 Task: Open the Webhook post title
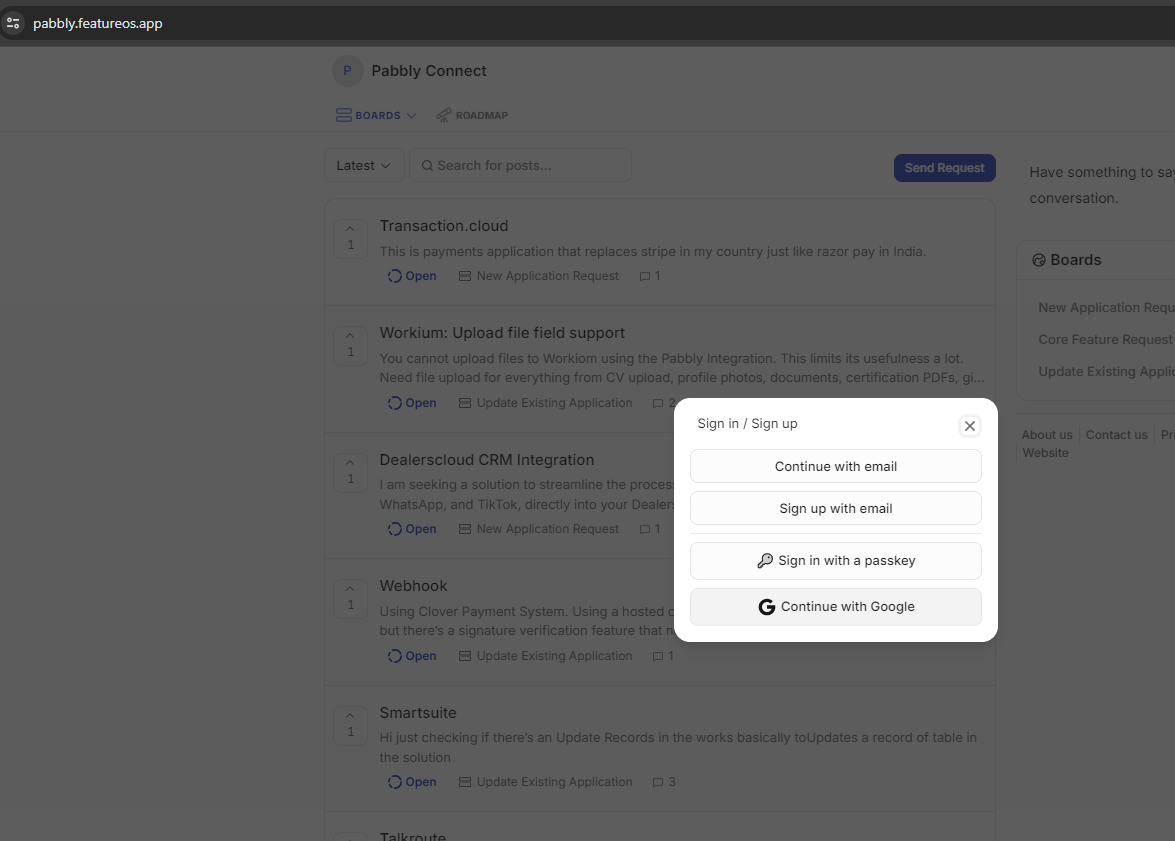[413, 586]
